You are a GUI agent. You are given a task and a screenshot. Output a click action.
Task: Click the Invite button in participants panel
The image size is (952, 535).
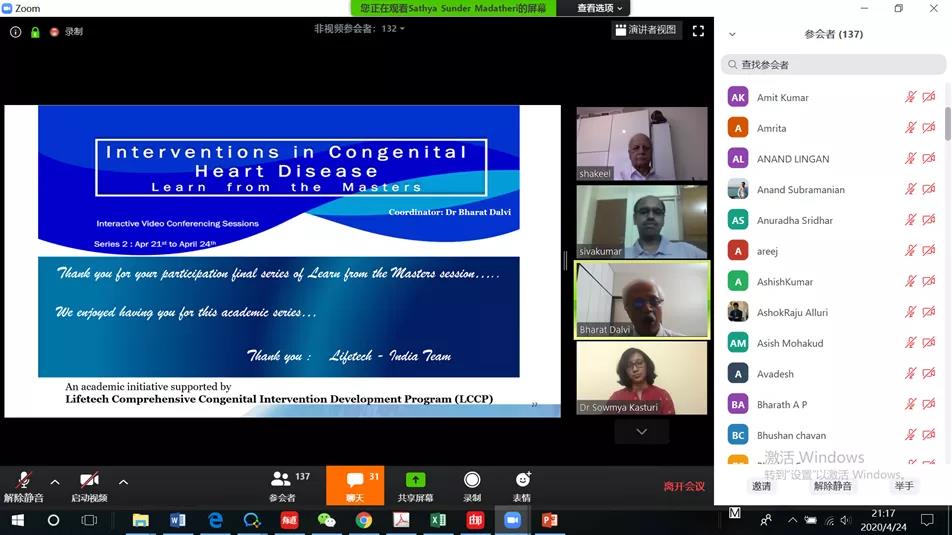coord(762,486)
